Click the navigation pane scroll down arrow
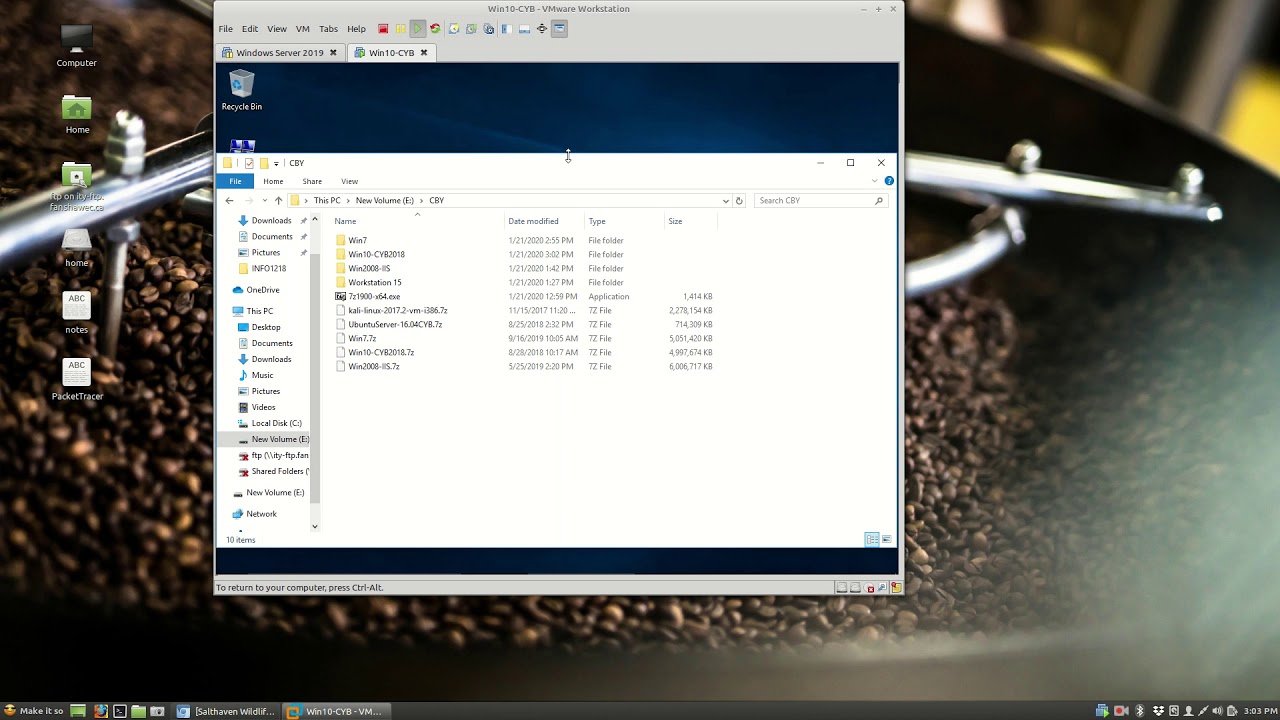The height and width of the screenshot is (720, 1280). tap(315, 526)
